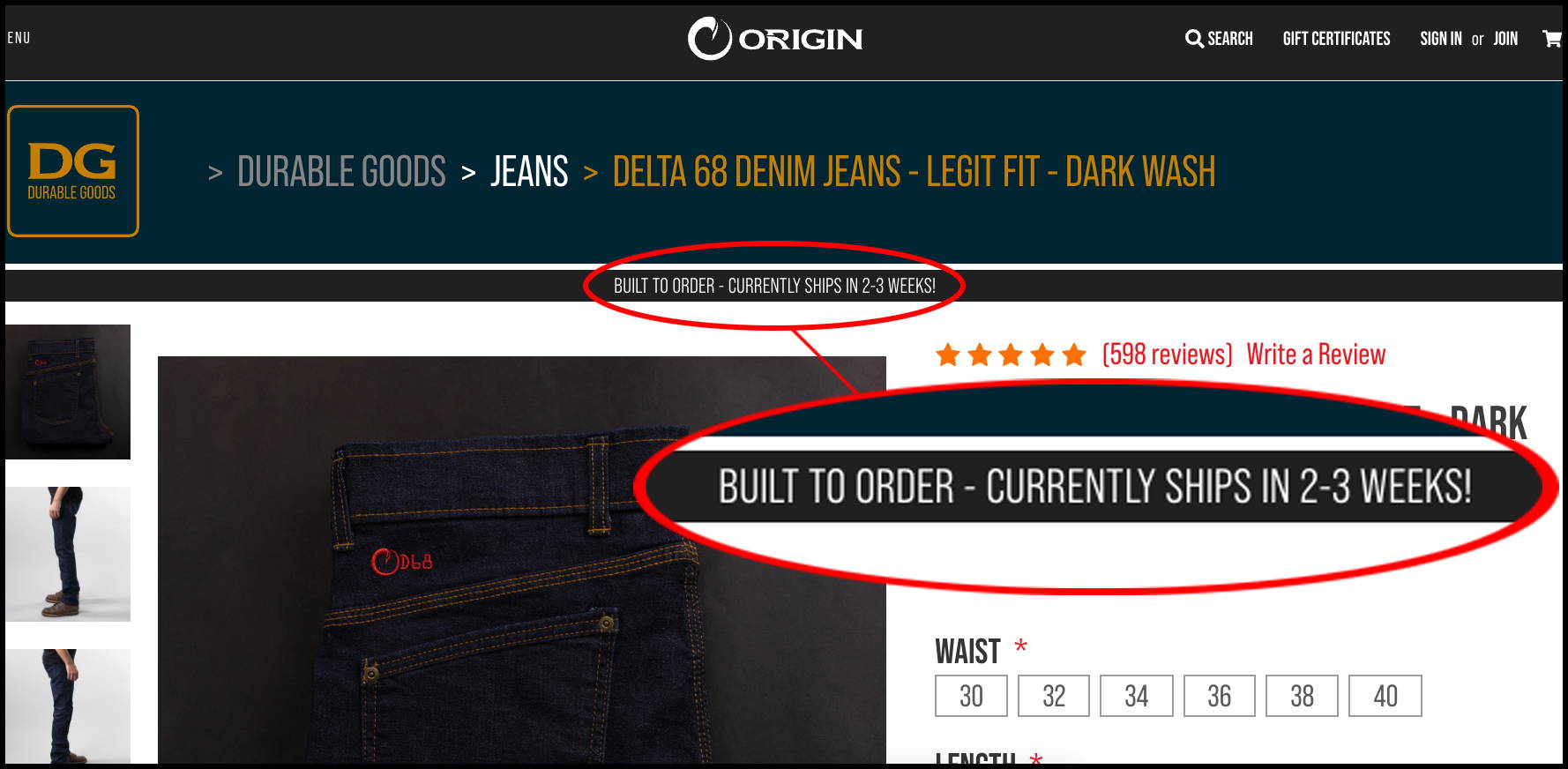
Task: Open the shopping cart icon
Action: pos(1551,39)
